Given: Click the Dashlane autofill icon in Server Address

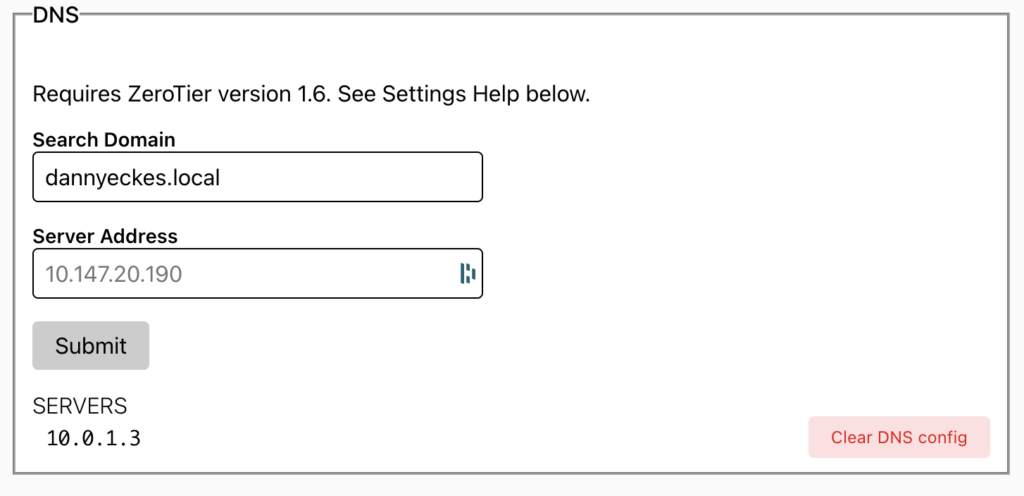Looking at the screenshot, I should tap(467, 274).
